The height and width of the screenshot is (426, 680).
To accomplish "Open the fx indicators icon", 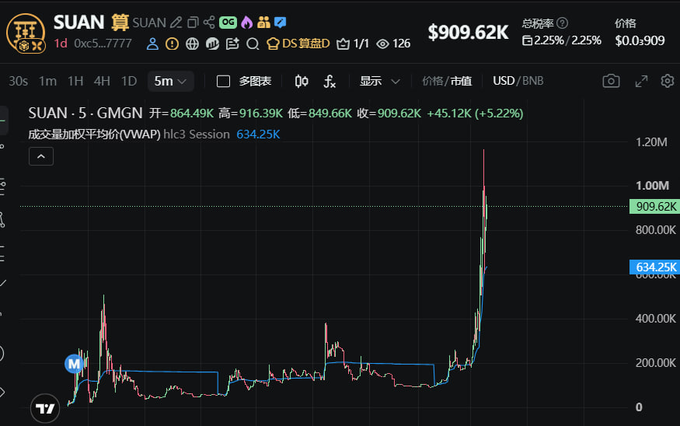I will pos(330,81).
